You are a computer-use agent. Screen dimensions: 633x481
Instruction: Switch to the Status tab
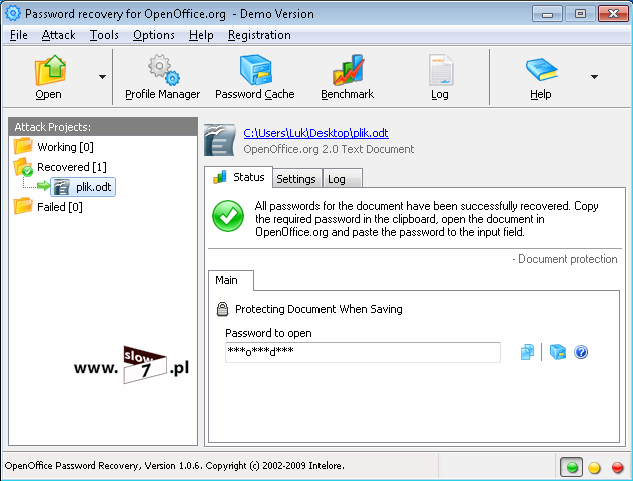[x=238, y=177]
